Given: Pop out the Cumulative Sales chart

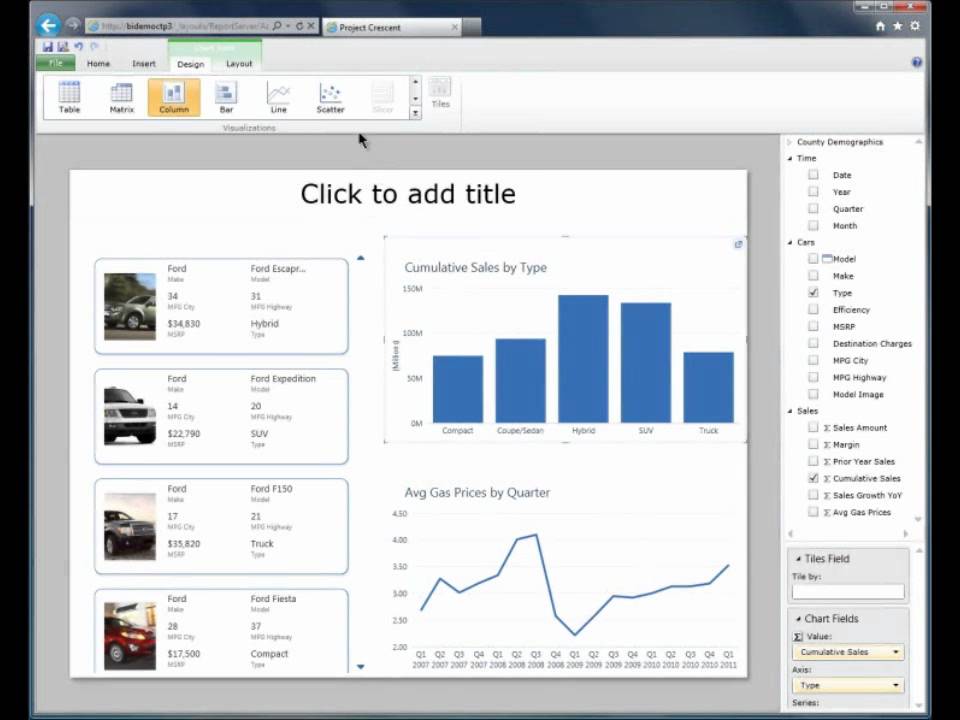Looking at the screenshot, I should (738, 244).
